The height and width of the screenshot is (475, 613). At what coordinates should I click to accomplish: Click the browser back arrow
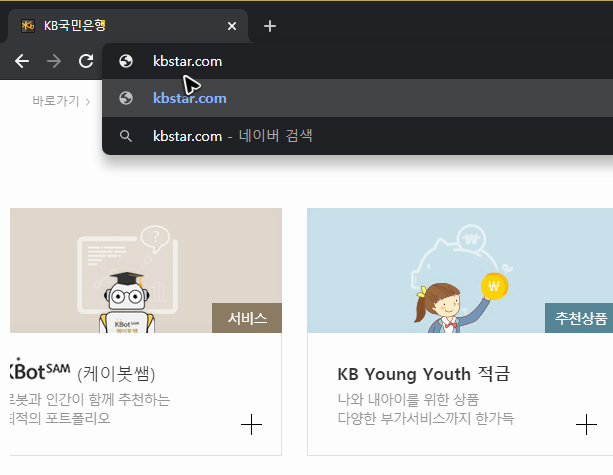[22, 61]
